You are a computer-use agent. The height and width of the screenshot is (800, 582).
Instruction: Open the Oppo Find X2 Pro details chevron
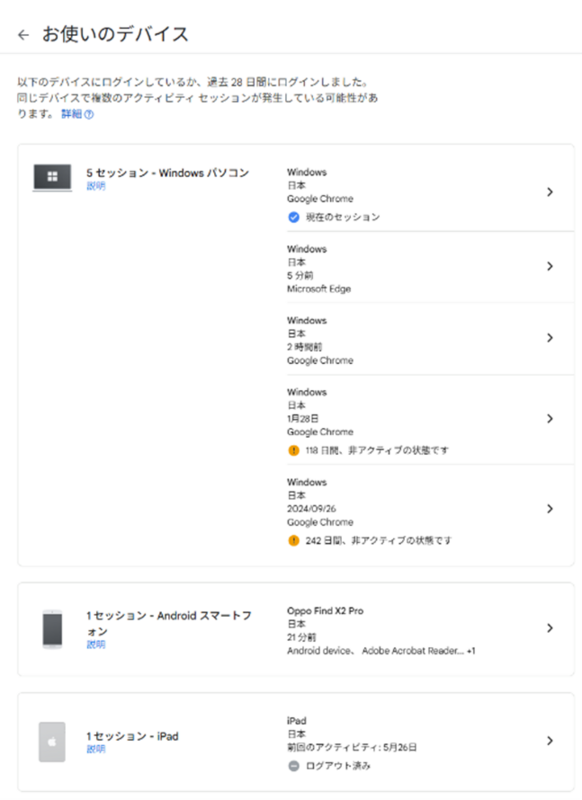click(x=550, y=628)
